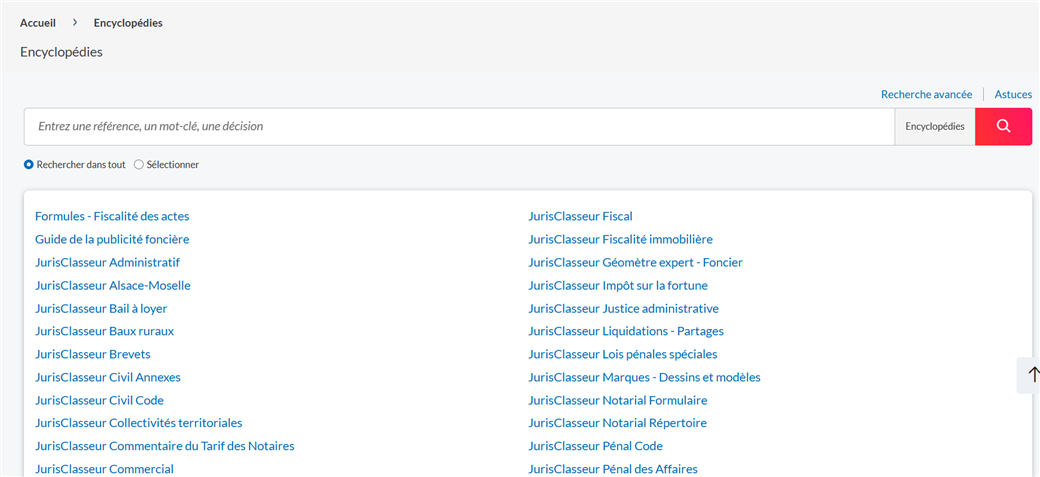Open JurisClasseur Collectivités territoriales
Screen dimensions: 1040x477
[139, 423]
